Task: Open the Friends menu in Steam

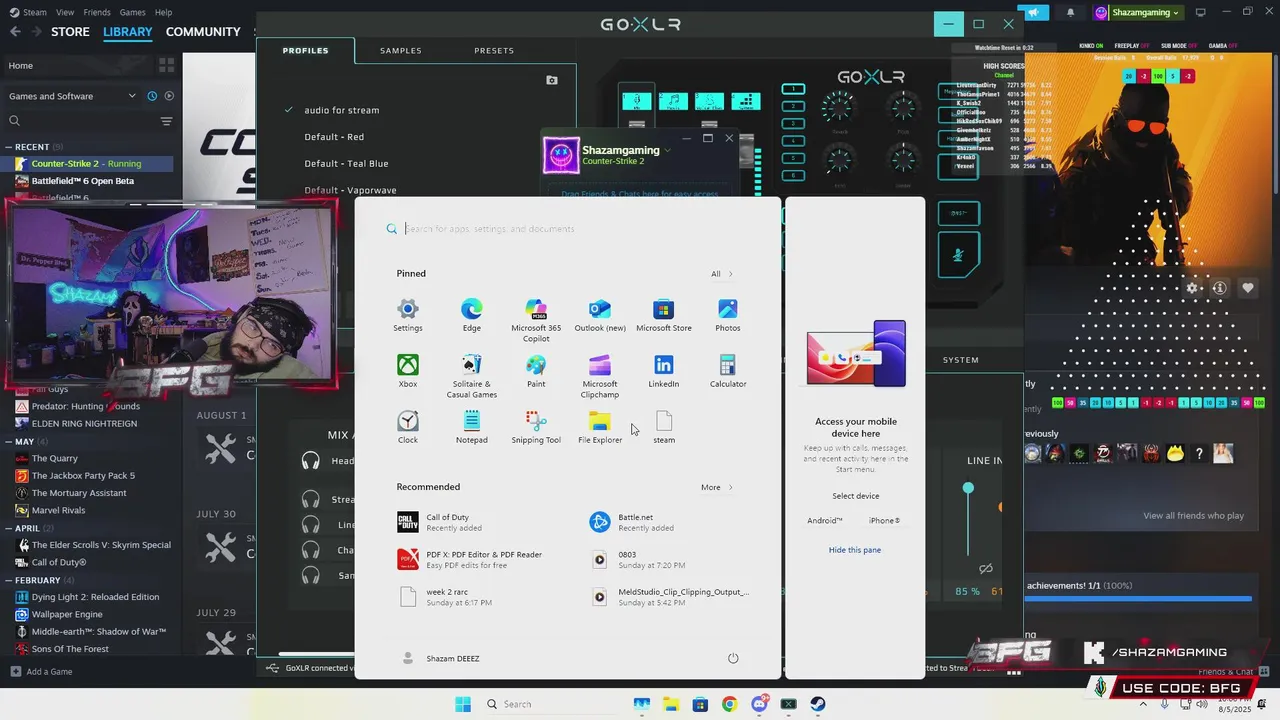Action: point(97,12)
